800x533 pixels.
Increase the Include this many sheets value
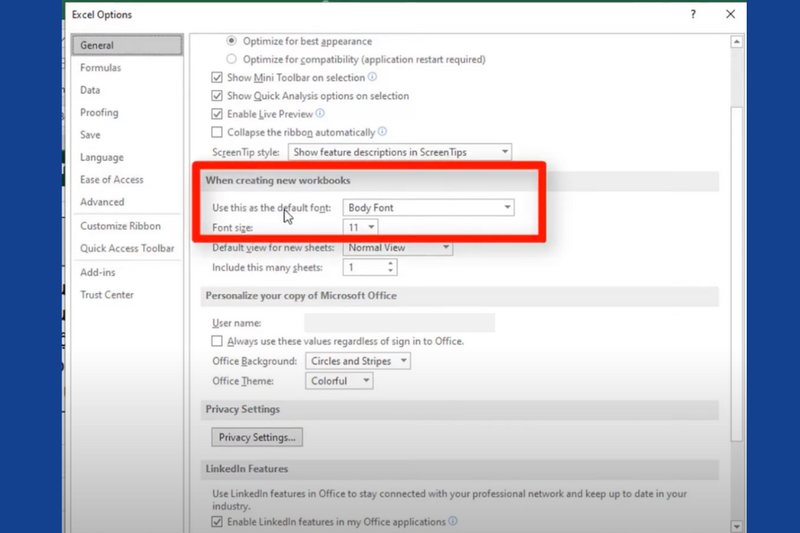pyautogui.click(x=390, y=263)
